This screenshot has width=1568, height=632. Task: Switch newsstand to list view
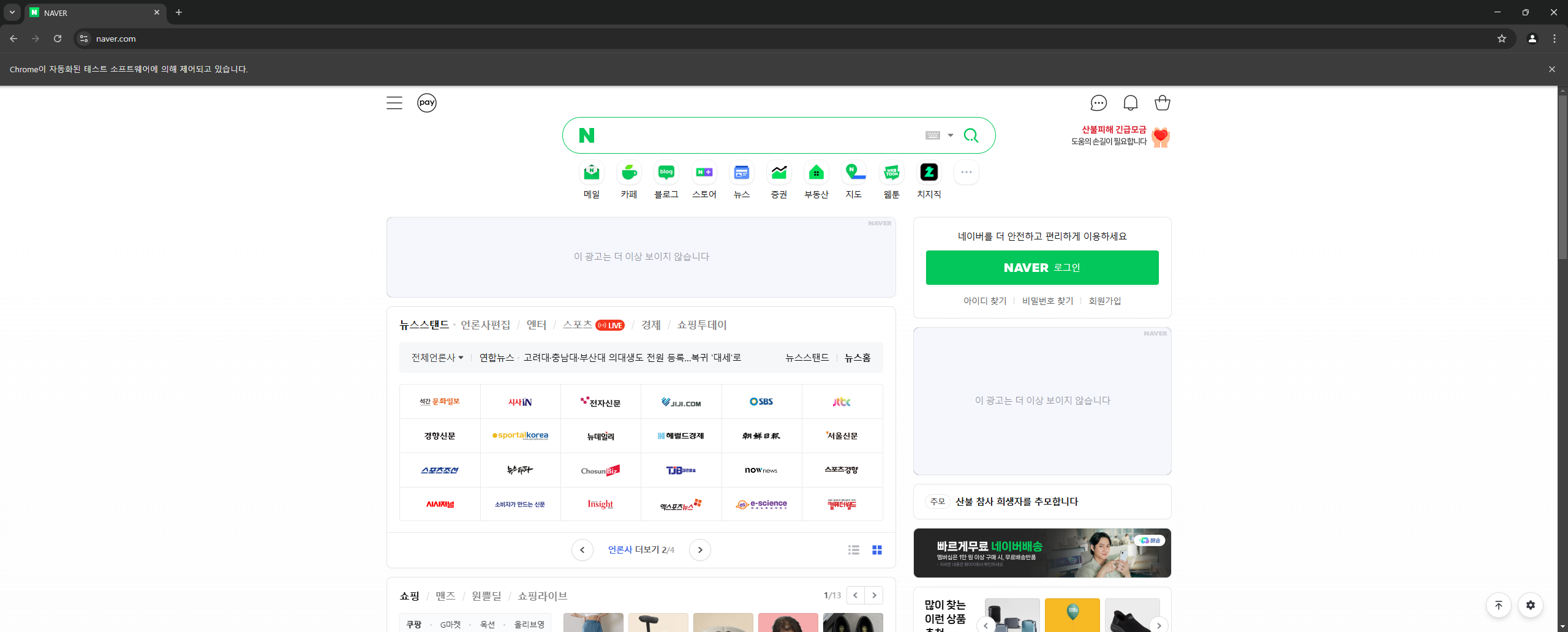(x=853, y=550)
